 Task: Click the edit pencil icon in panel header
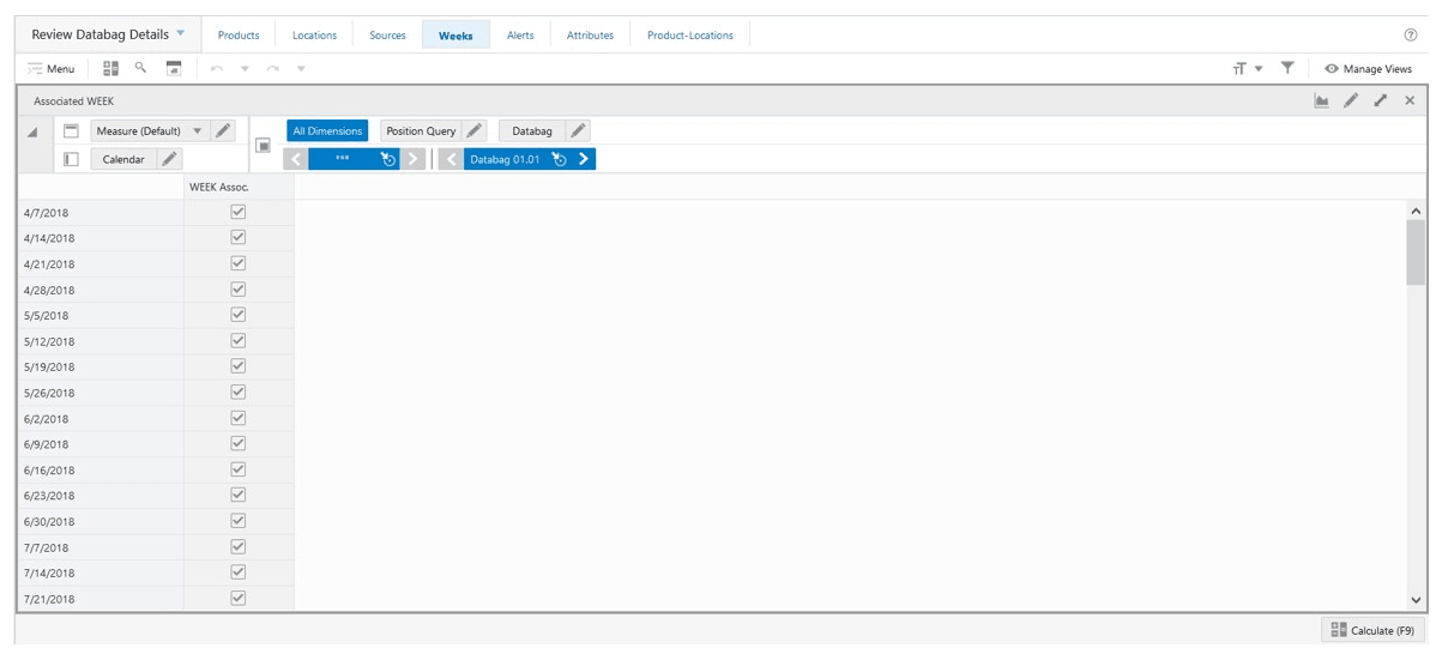1351,101
